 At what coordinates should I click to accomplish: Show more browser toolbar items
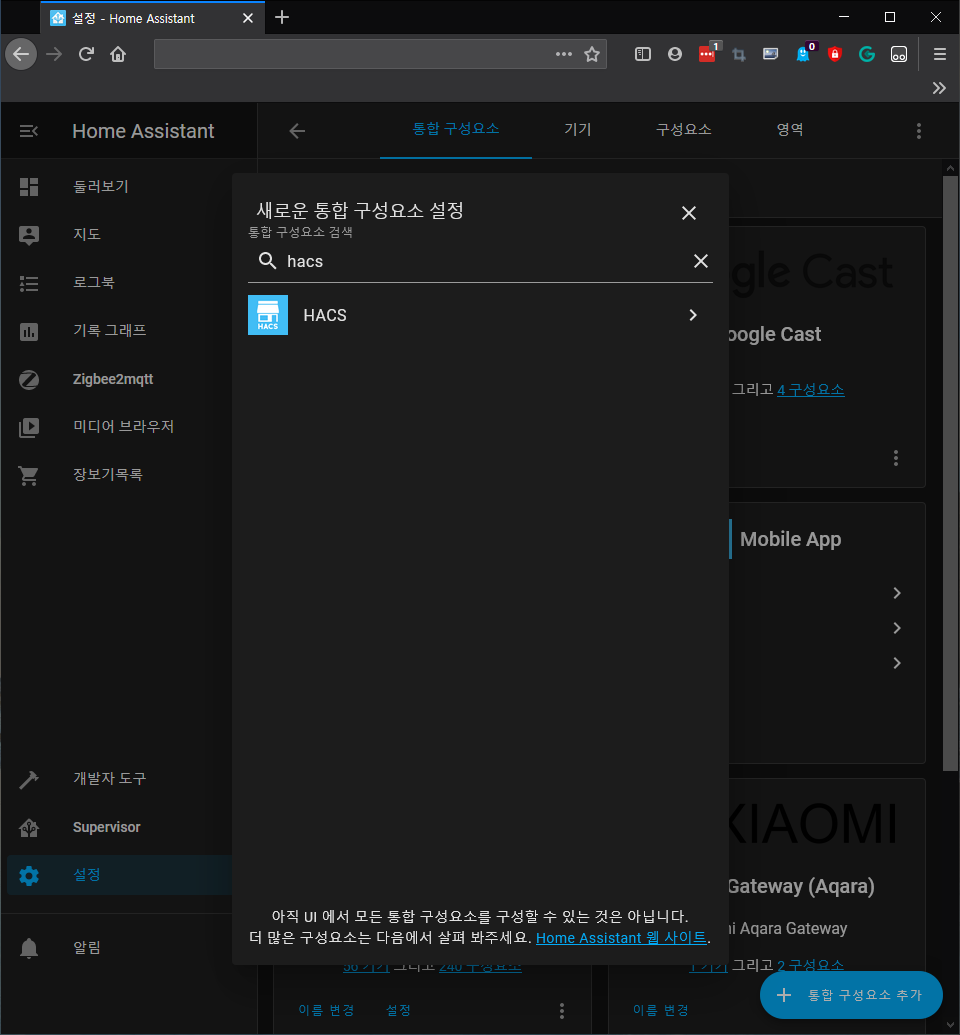[x=939, y=88]
